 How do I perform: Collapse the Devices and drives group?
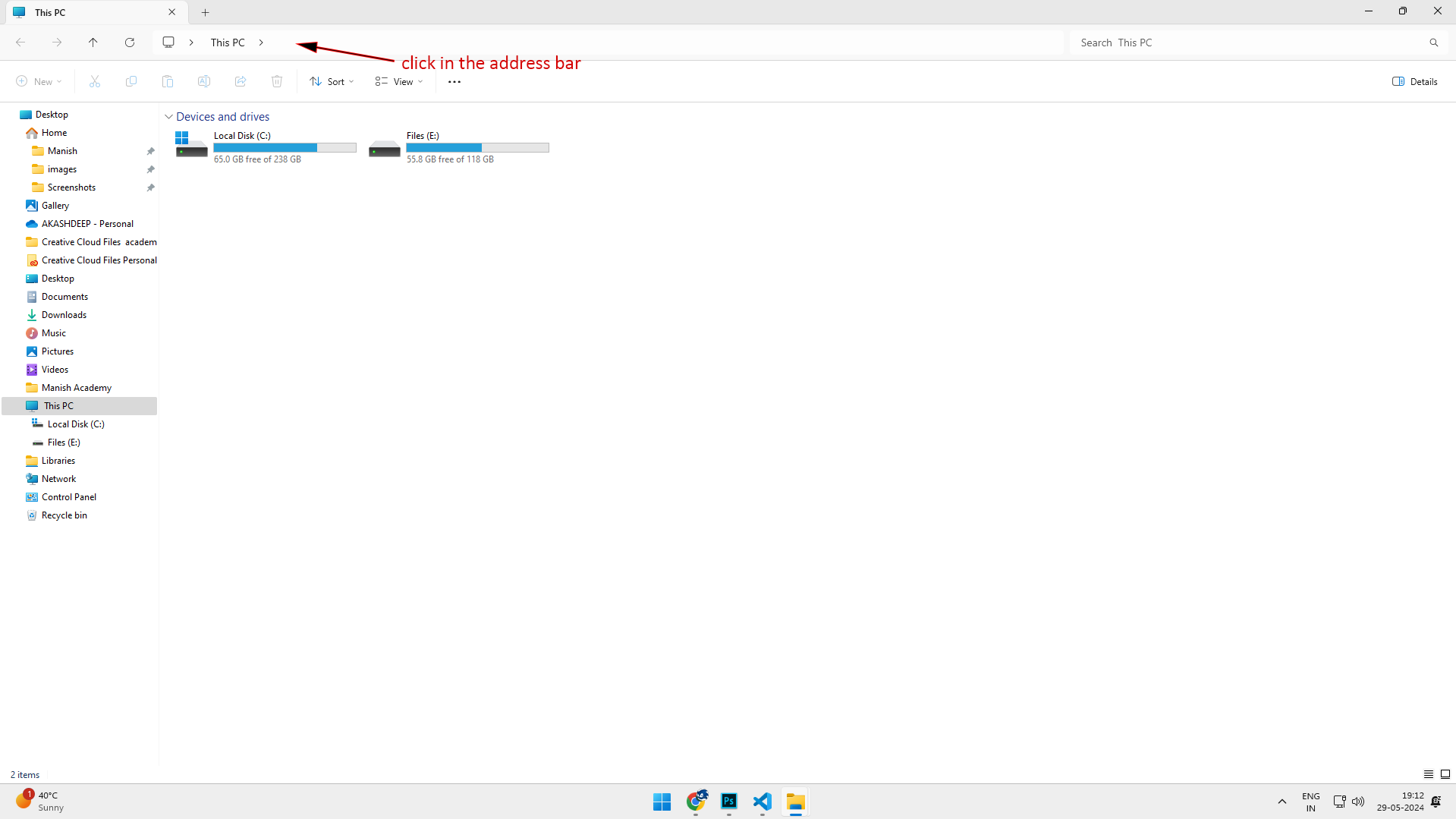[168, 117]
